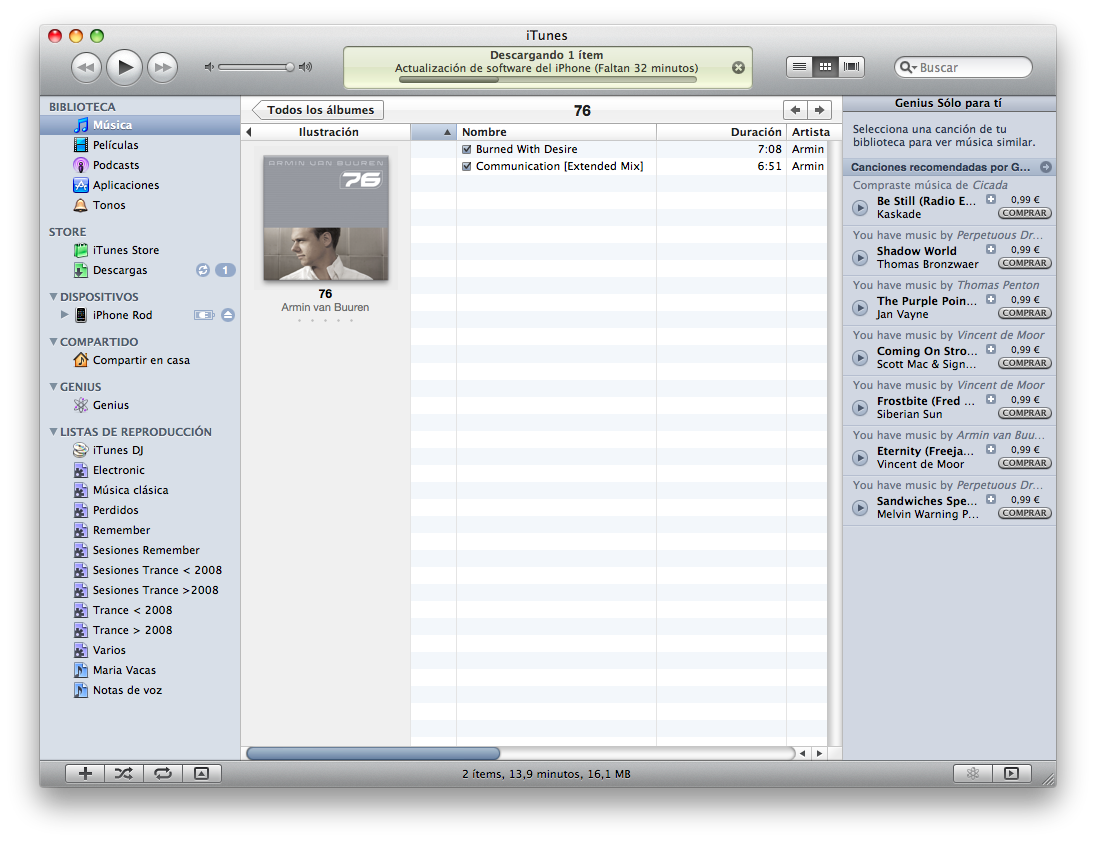Play the current track

[x=124, y=68]
